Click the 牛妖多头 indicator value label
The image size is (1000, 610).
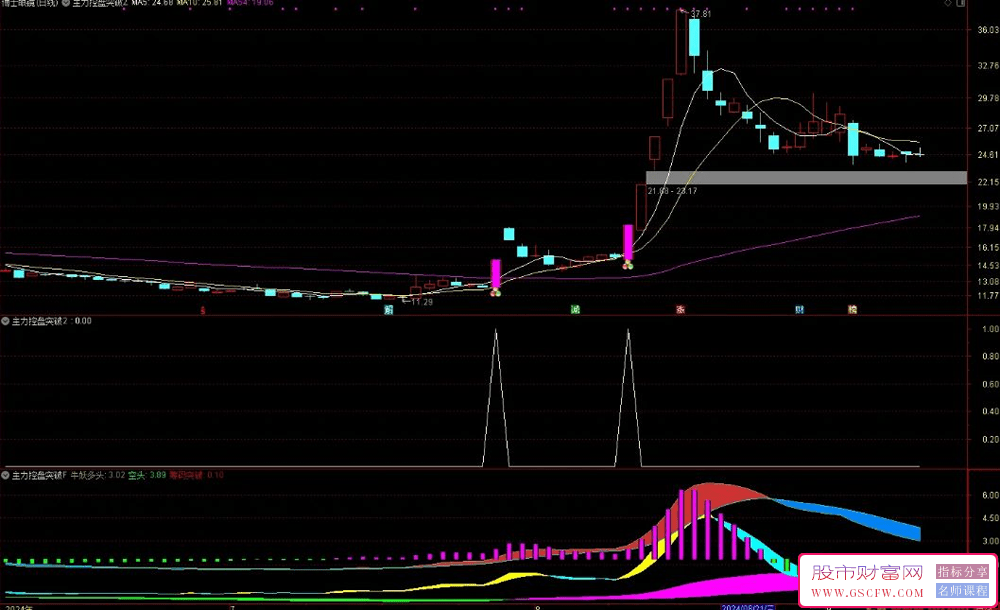point(98,475)
